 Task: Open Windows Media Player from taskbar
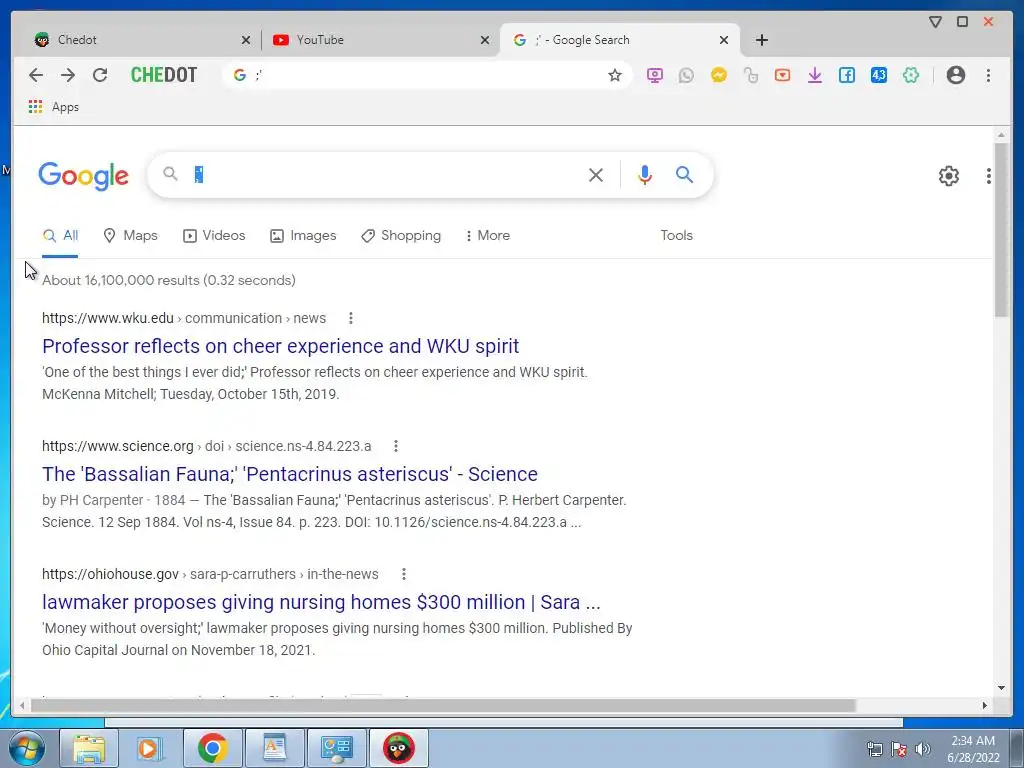click(150, 748)
